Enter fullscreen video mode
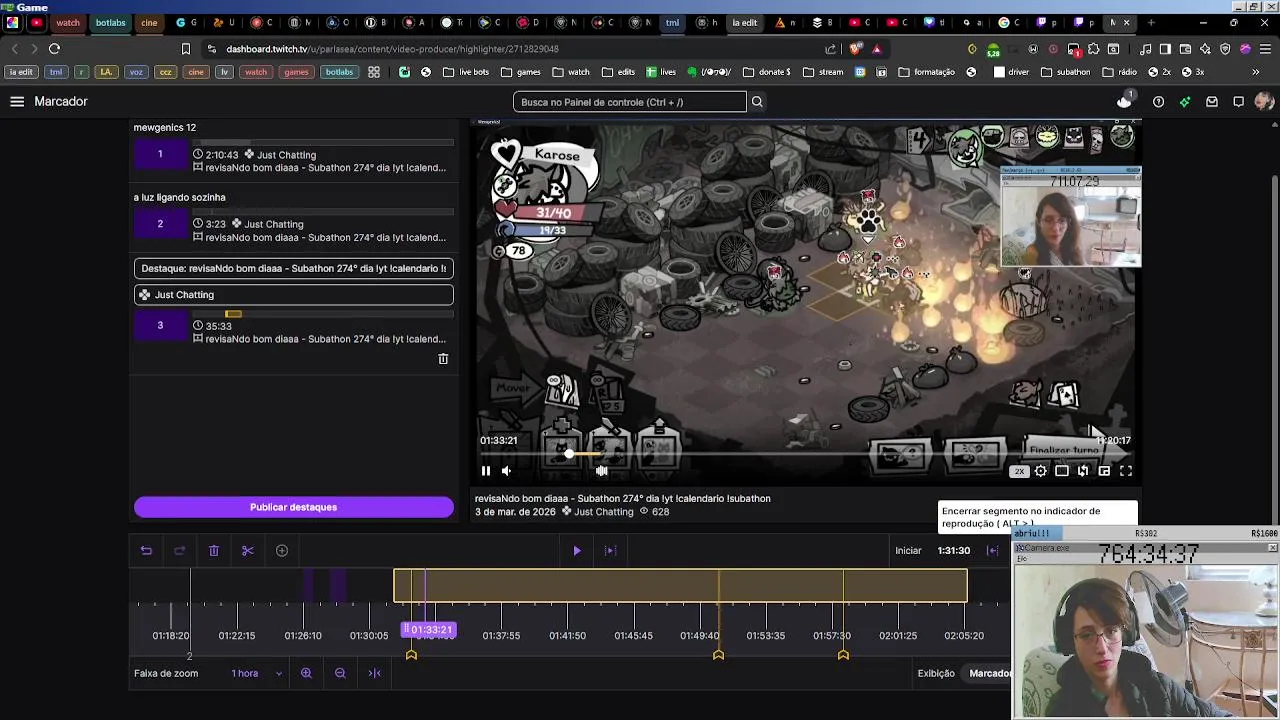This screenshot has height=720, width=1280. (1126, 471)
